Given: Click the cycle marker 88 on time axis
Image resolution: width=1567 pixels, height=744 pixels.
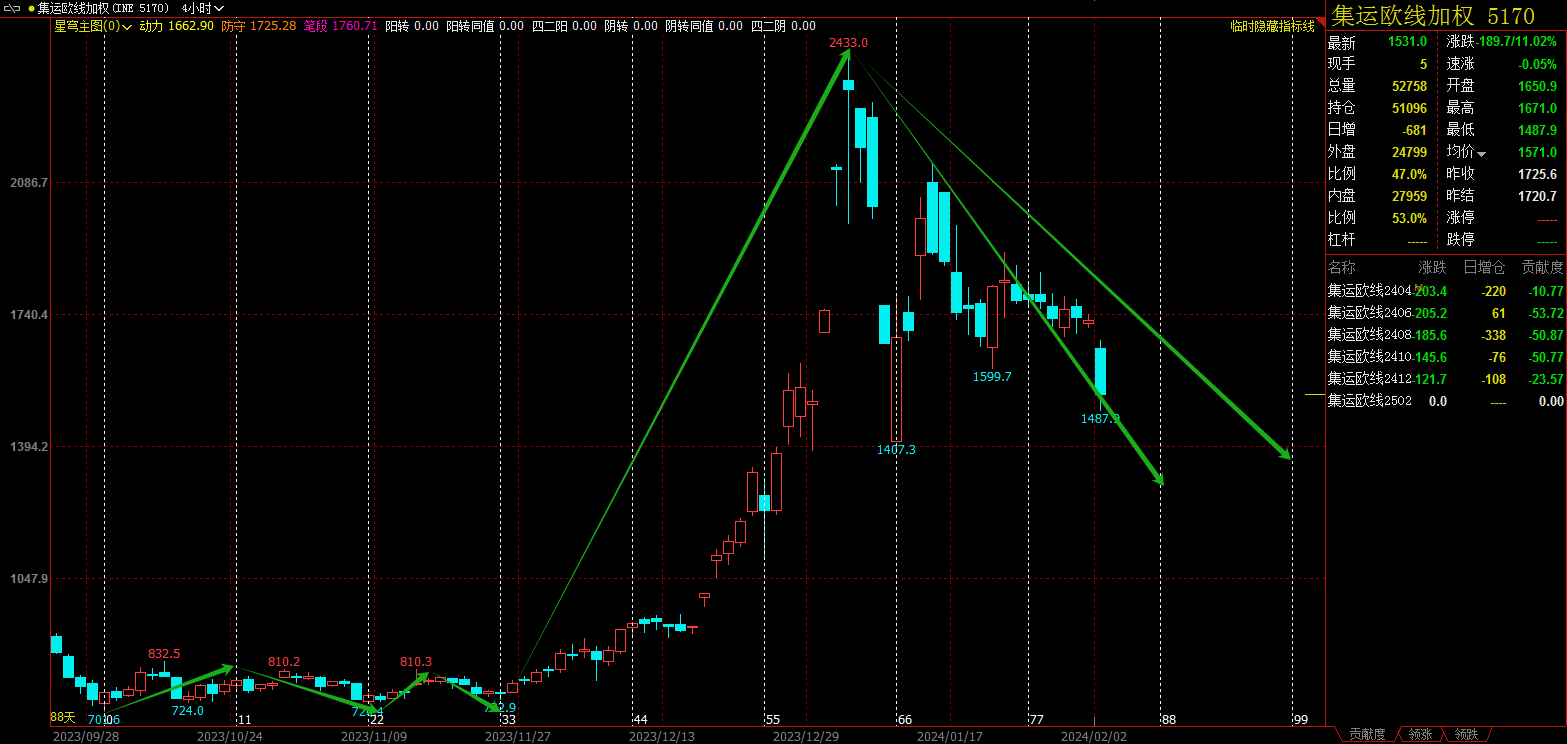Looking at the screenshot, I should tap(1168, 719).
